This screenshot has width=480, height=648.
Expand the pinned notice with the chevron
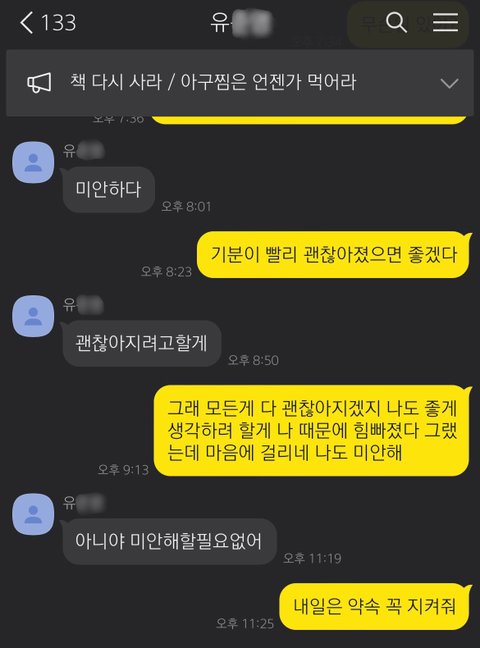coord(449,83)
